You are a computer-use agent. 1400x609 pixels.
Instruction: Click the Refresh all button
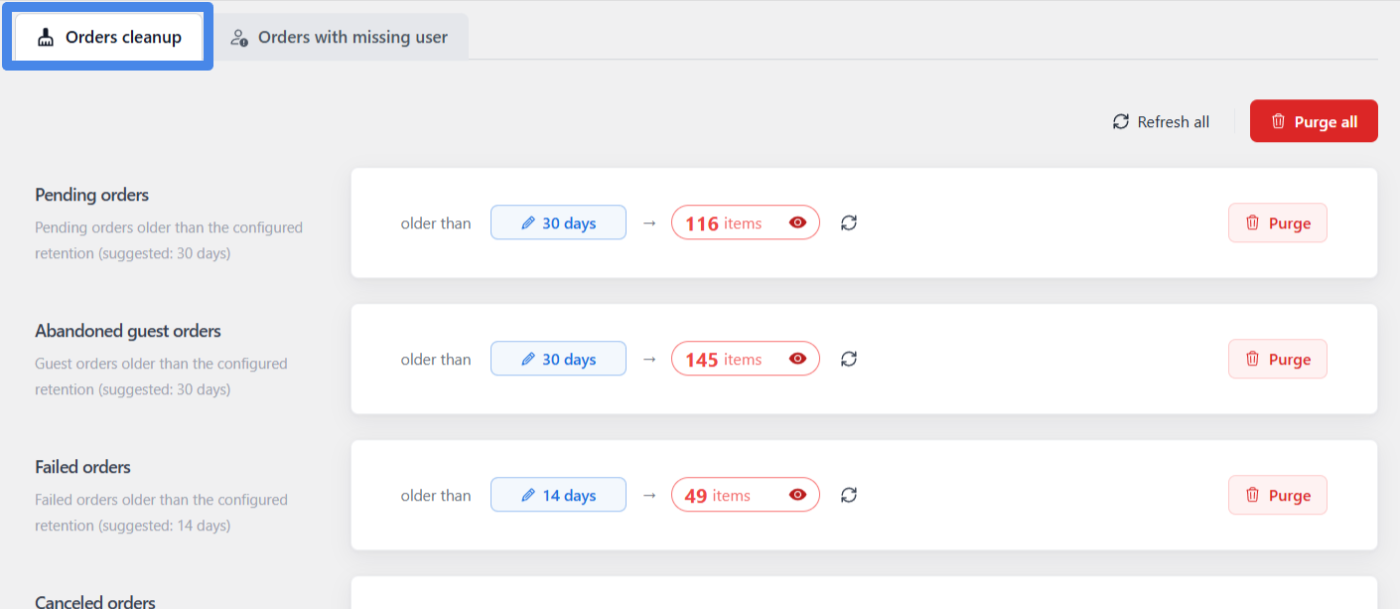click(1161, 122)
